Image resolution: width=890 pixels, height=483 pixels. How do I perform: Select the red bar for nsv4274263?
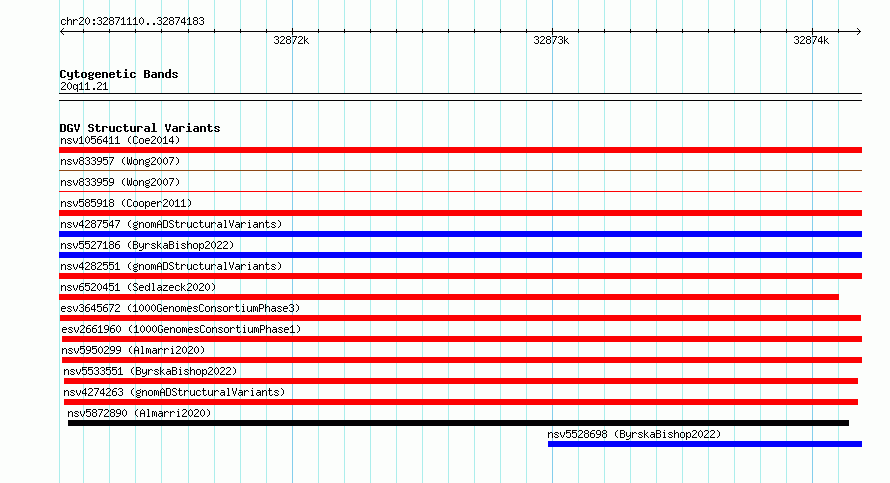tap(460, 402)
